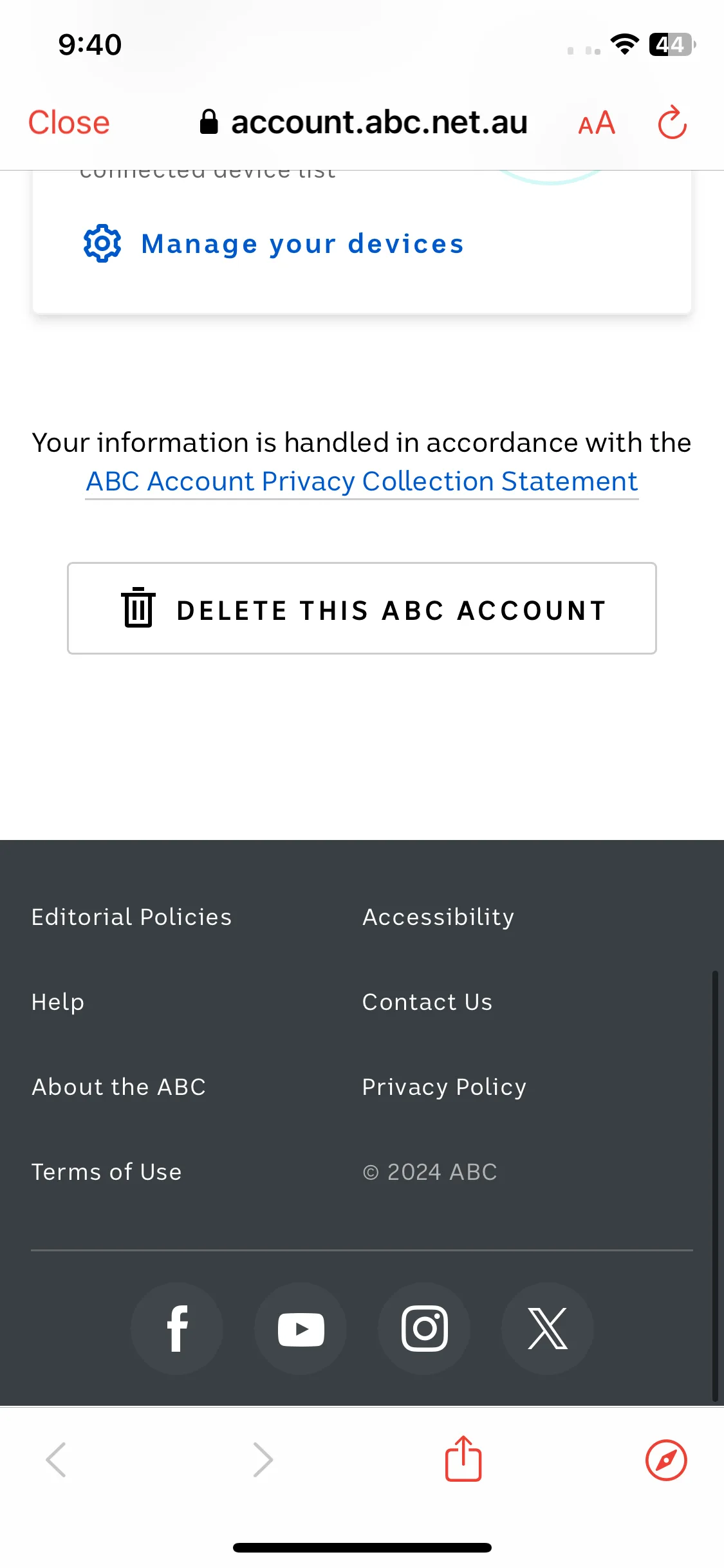The image size is (724, 1568).
Task: Open ABC Account Privacy Collection Statement link
Action: pyautogui.click(x=362, y=481)
